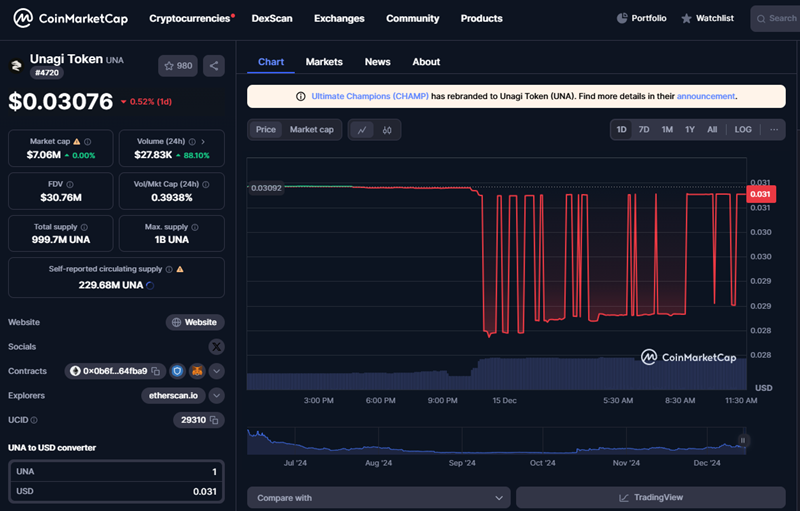Click Vol/Mkt Cap (24h) info icon
Image resolution: width=800 pixels, height=511 pixels.
pos(206,185)
